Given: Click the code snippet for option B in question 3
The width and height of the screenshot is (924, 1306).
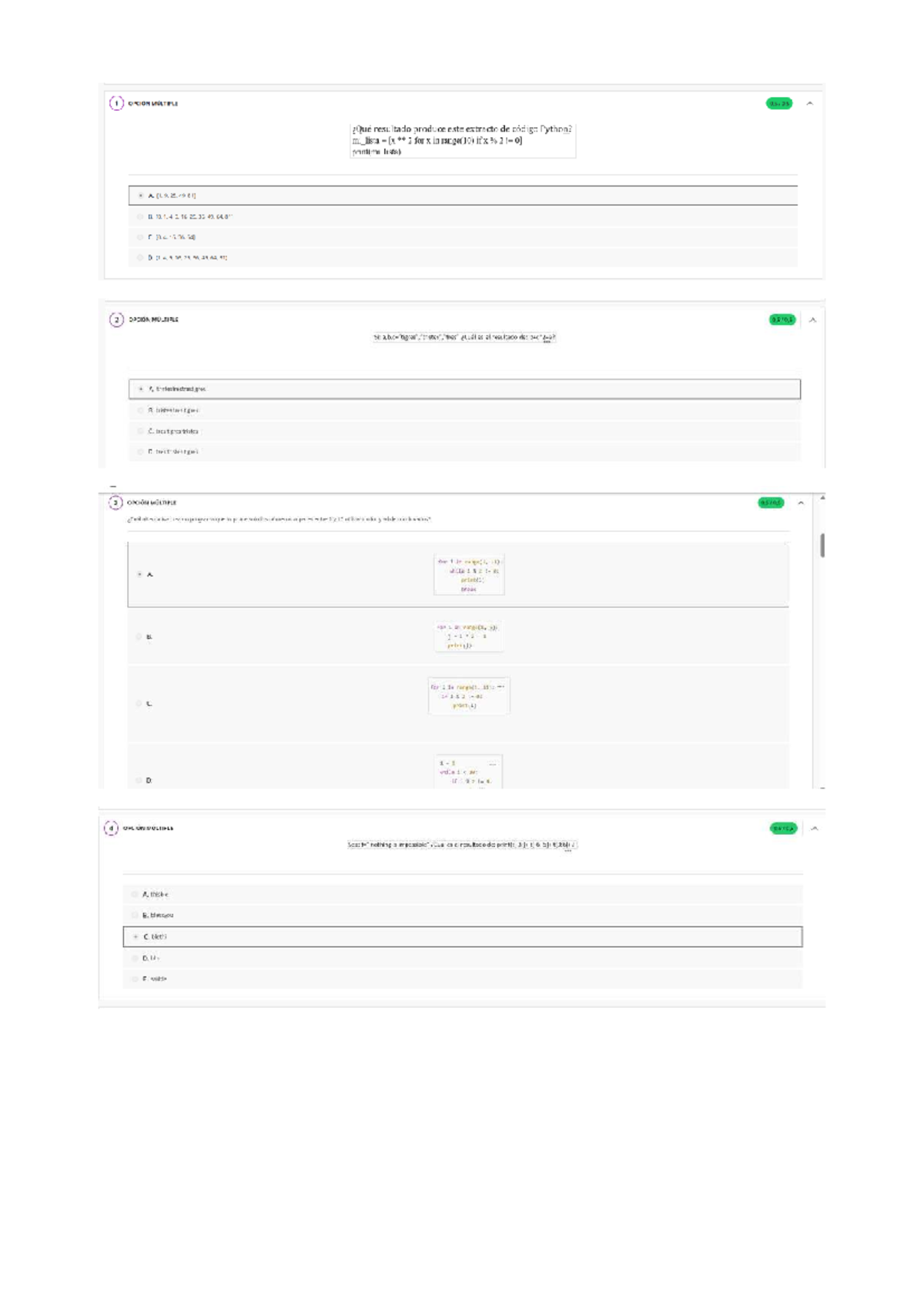Looking at the screenshot, I should (x=469, y=636).
